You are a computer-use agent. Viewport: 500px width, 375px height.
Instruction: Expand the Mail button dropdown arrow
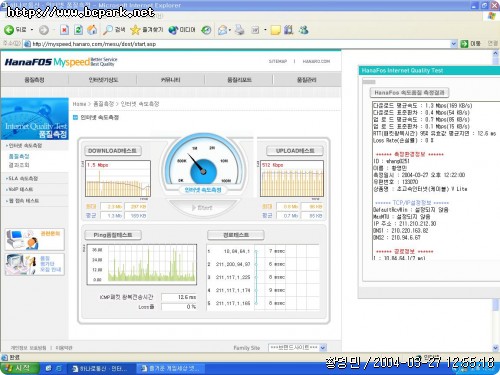[x=230, y=30]
